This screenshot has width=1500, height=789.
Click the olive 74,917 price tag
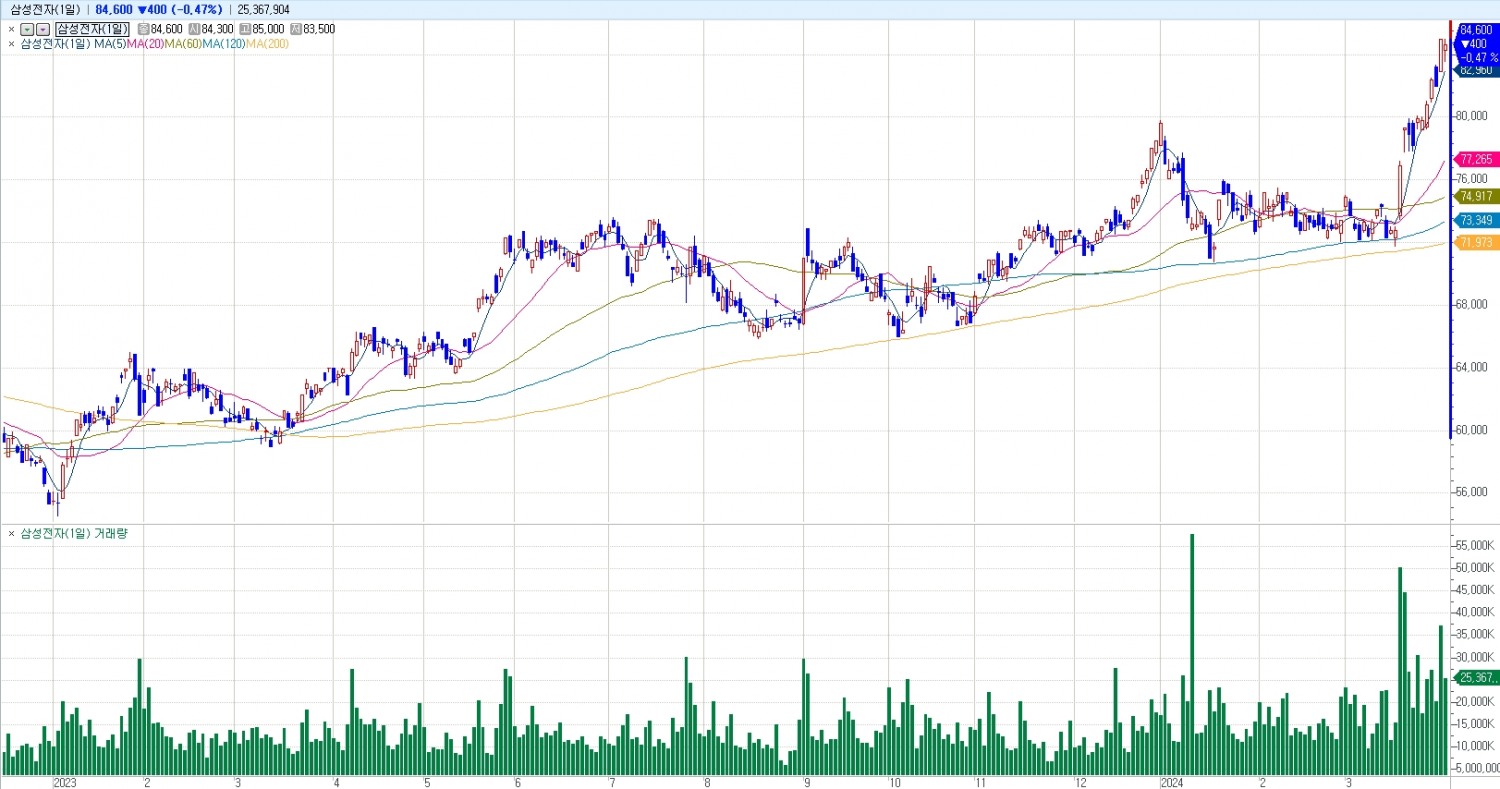[x=1475, y=196]
